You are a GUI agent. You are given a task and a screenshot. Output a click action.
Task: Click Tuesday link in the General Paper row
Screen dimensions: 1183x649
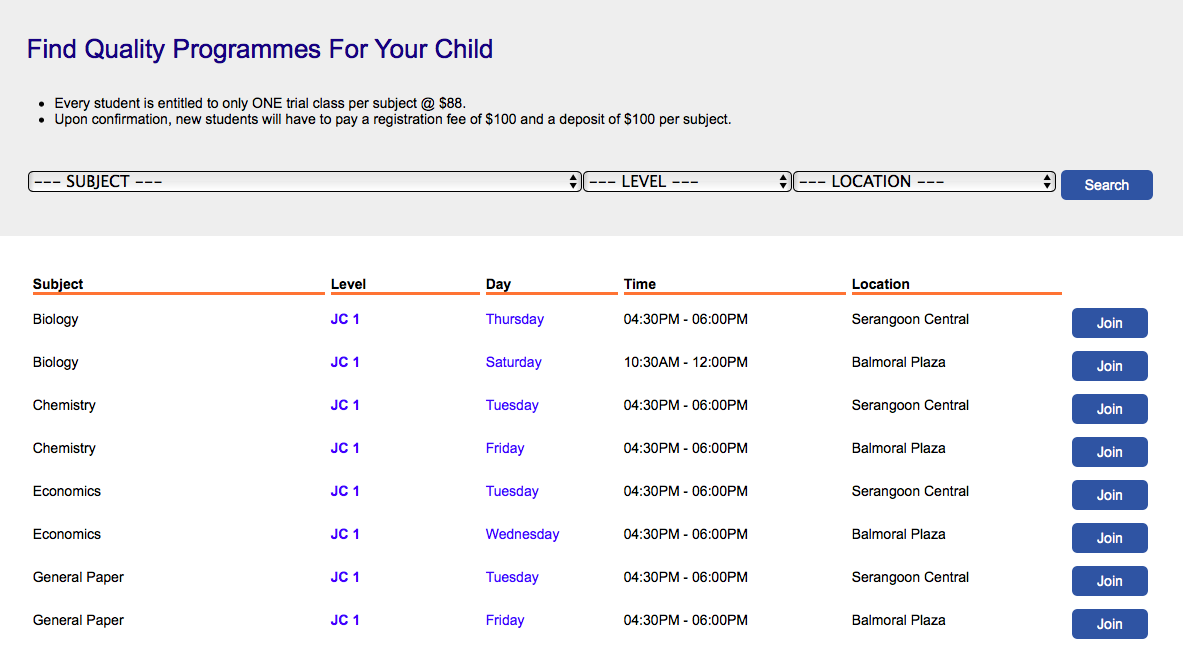(512, 577)
